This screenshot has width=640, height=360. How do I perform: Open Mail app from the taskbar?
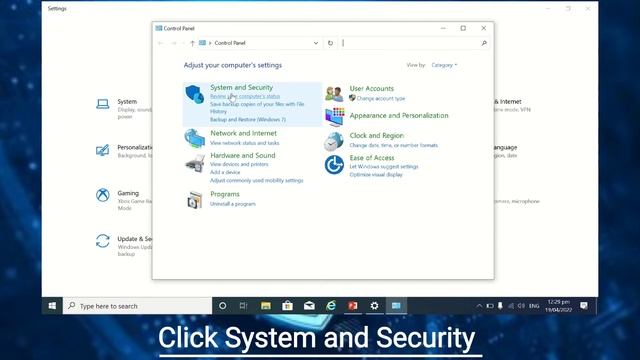309,306
